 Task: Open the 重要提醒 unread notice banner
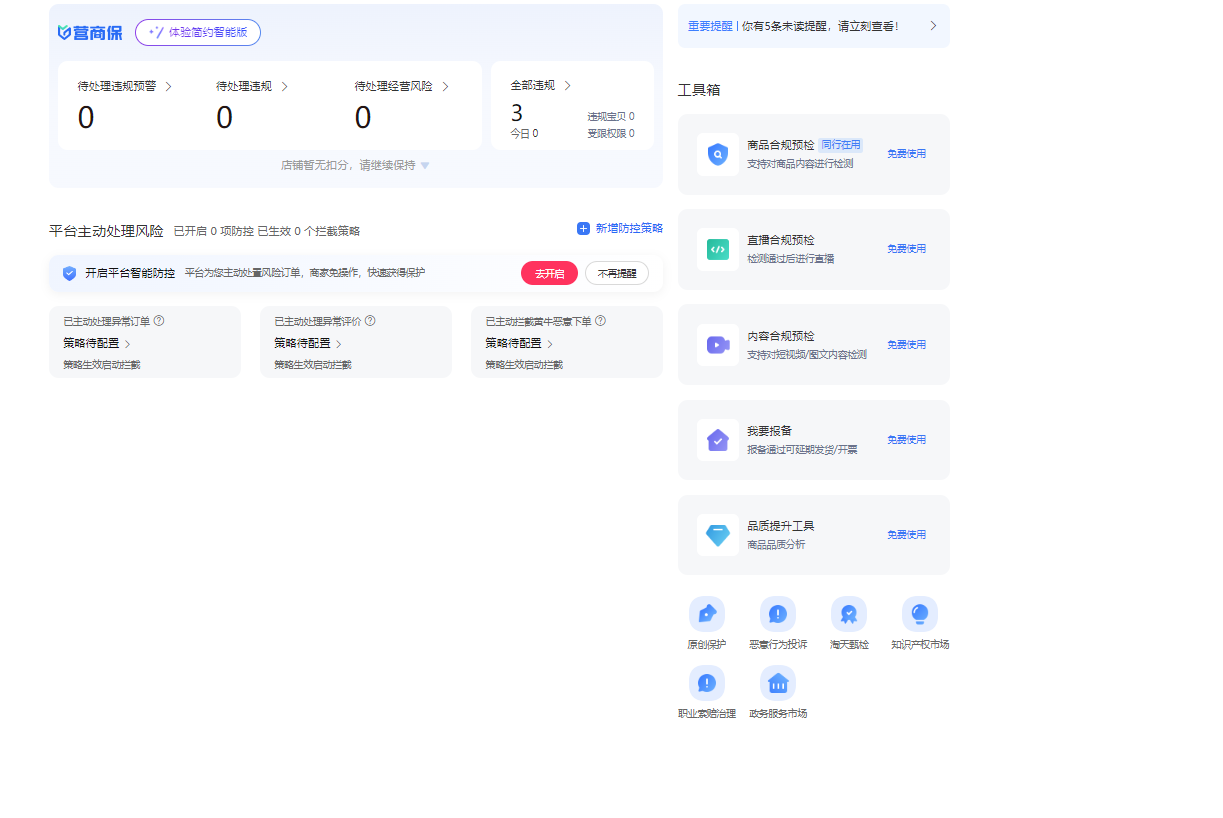click(x=813, y=26)
